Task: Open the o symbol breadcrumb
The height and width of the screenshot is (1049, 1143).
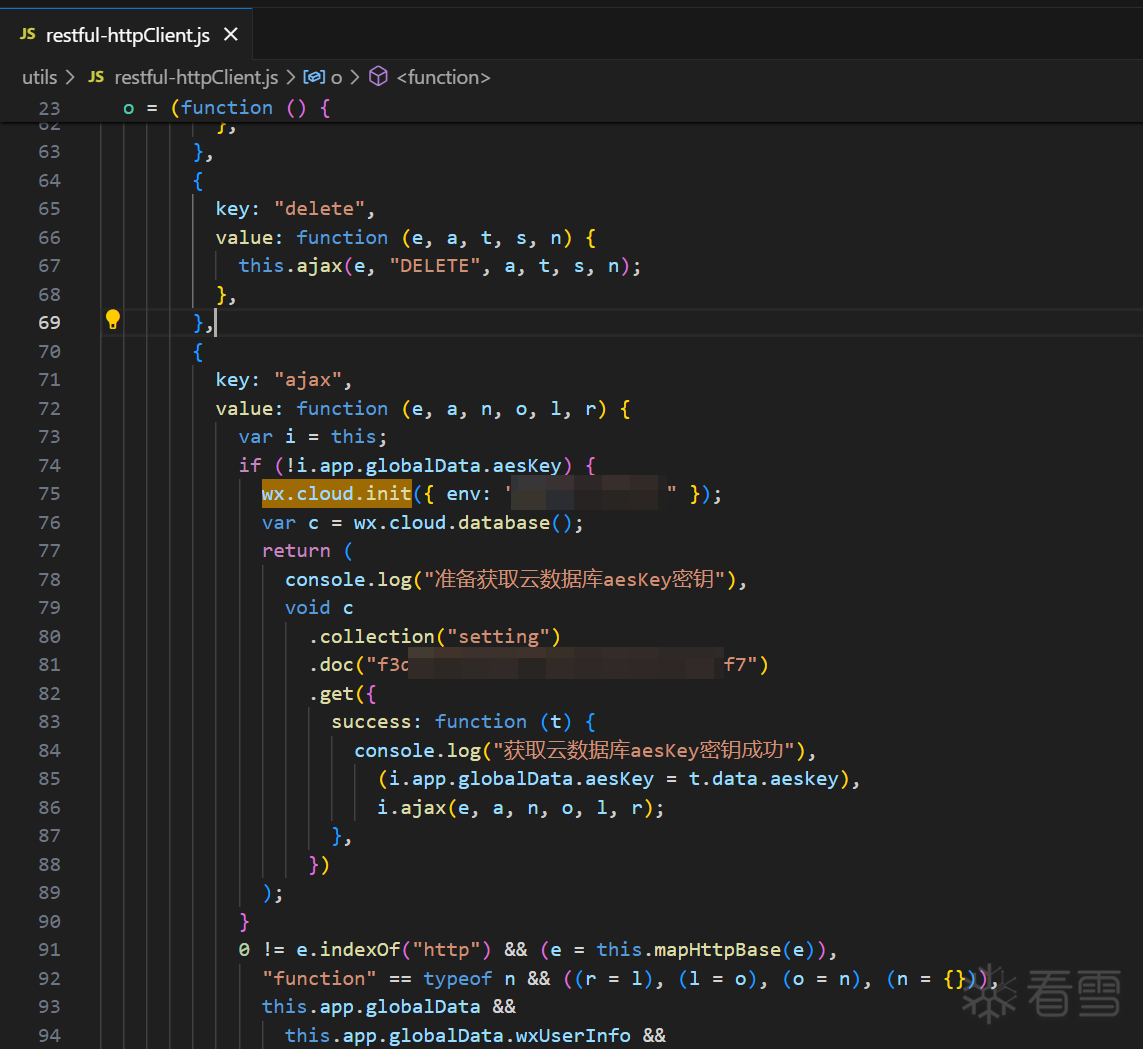Action: coord(337,77)
